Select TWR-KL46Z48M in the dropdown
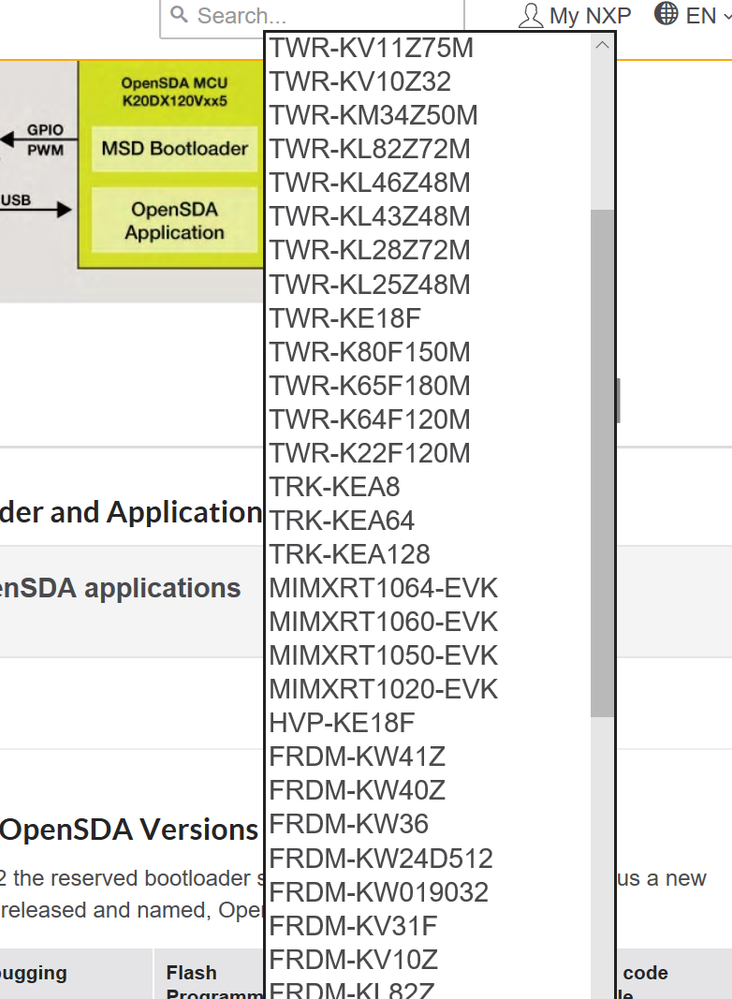Screen dimensions: 732x999 (369, 183)
